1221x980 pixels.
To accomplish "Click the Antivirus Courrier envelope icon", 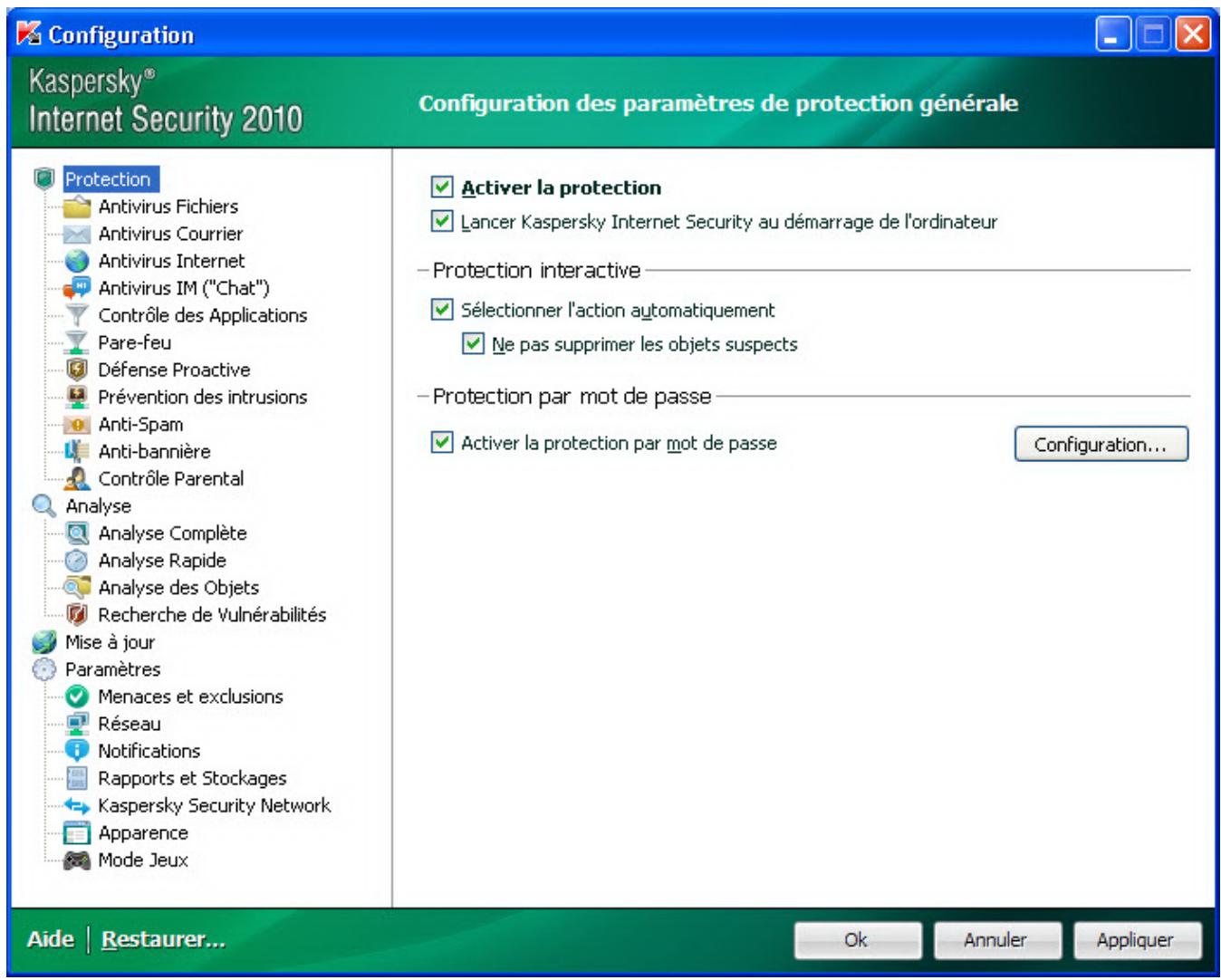I will click(77, 234).
